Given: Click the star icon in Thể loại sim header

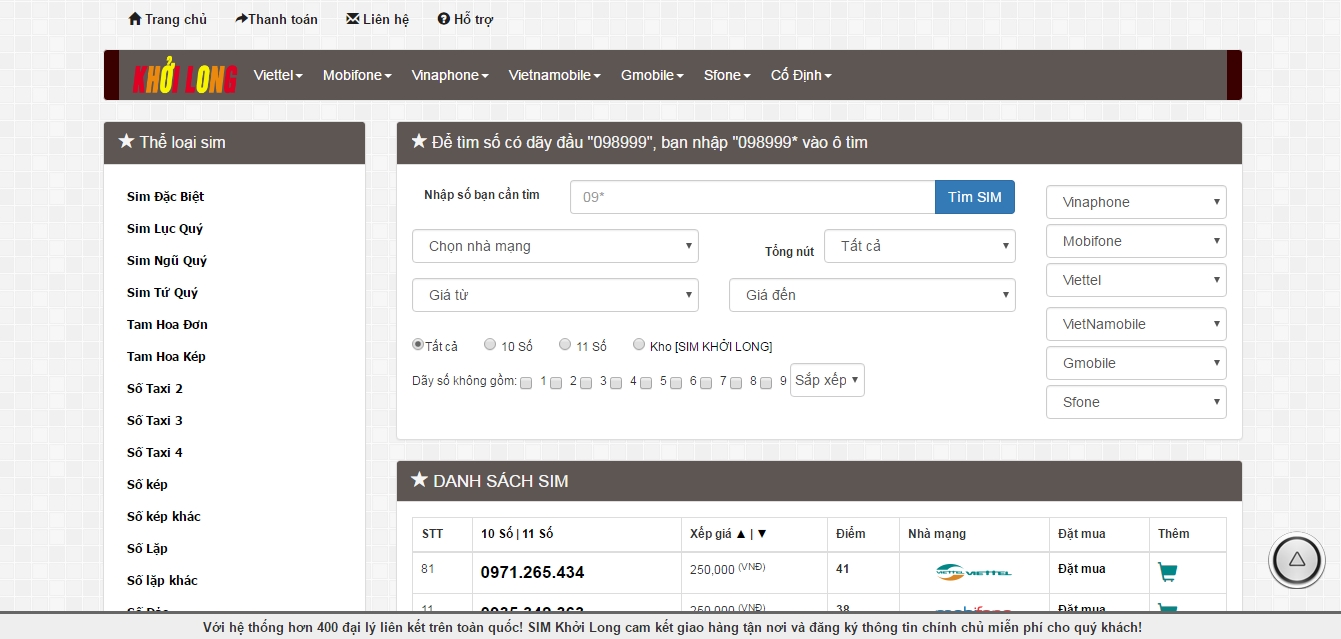Looking at the screenshot, I should point(126,141).
